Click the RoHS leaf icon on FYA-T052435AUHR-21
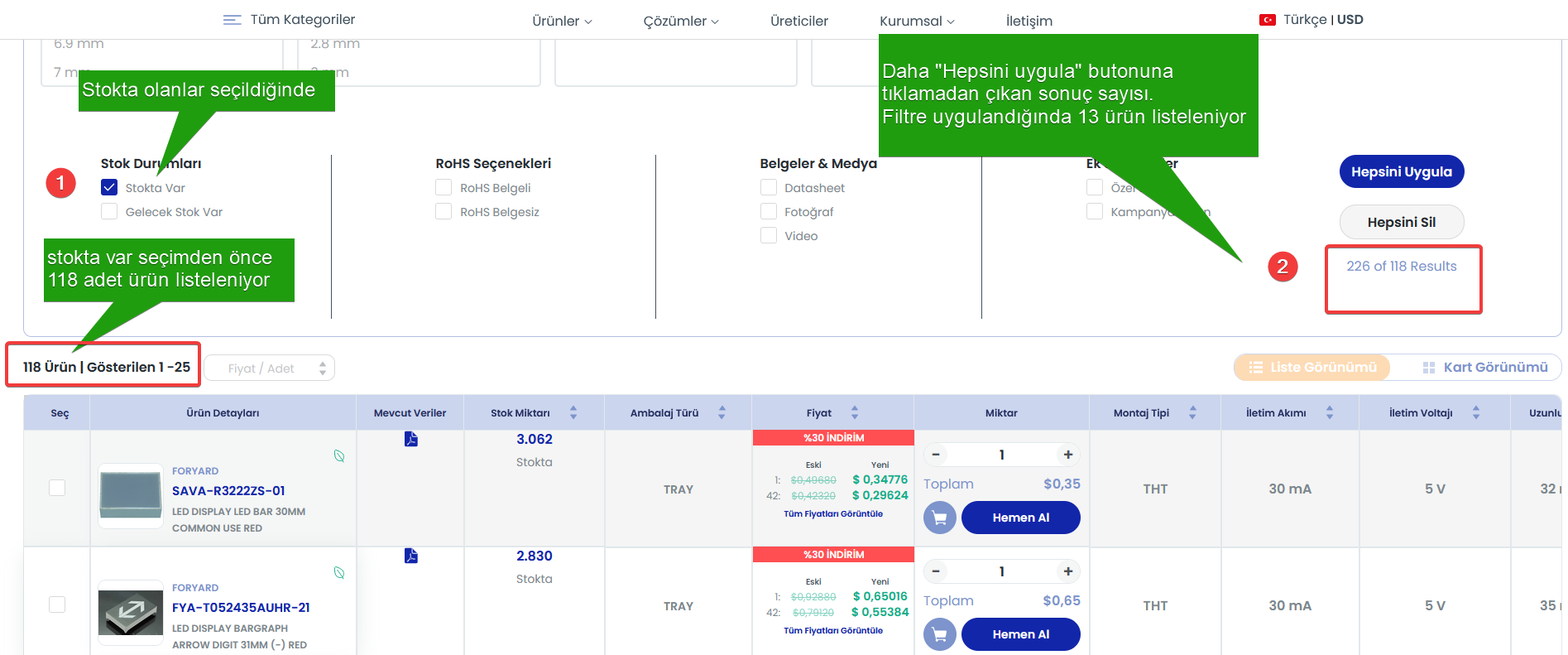 point(339,572)
